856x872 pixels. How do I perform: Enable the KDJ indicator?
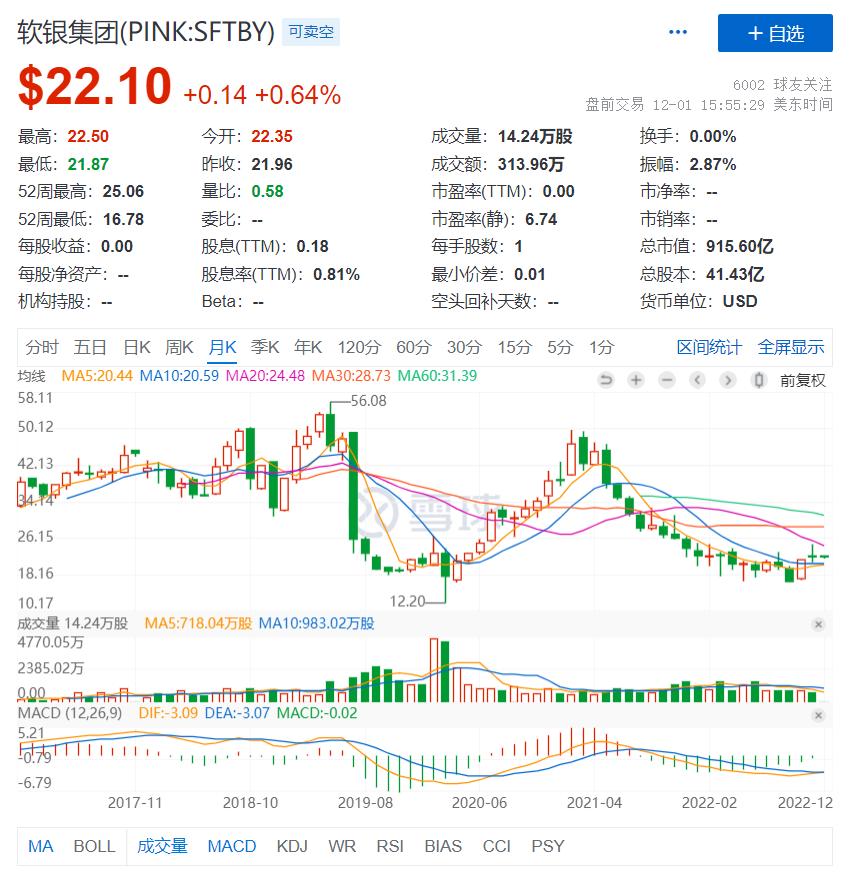tap(293, 846)
